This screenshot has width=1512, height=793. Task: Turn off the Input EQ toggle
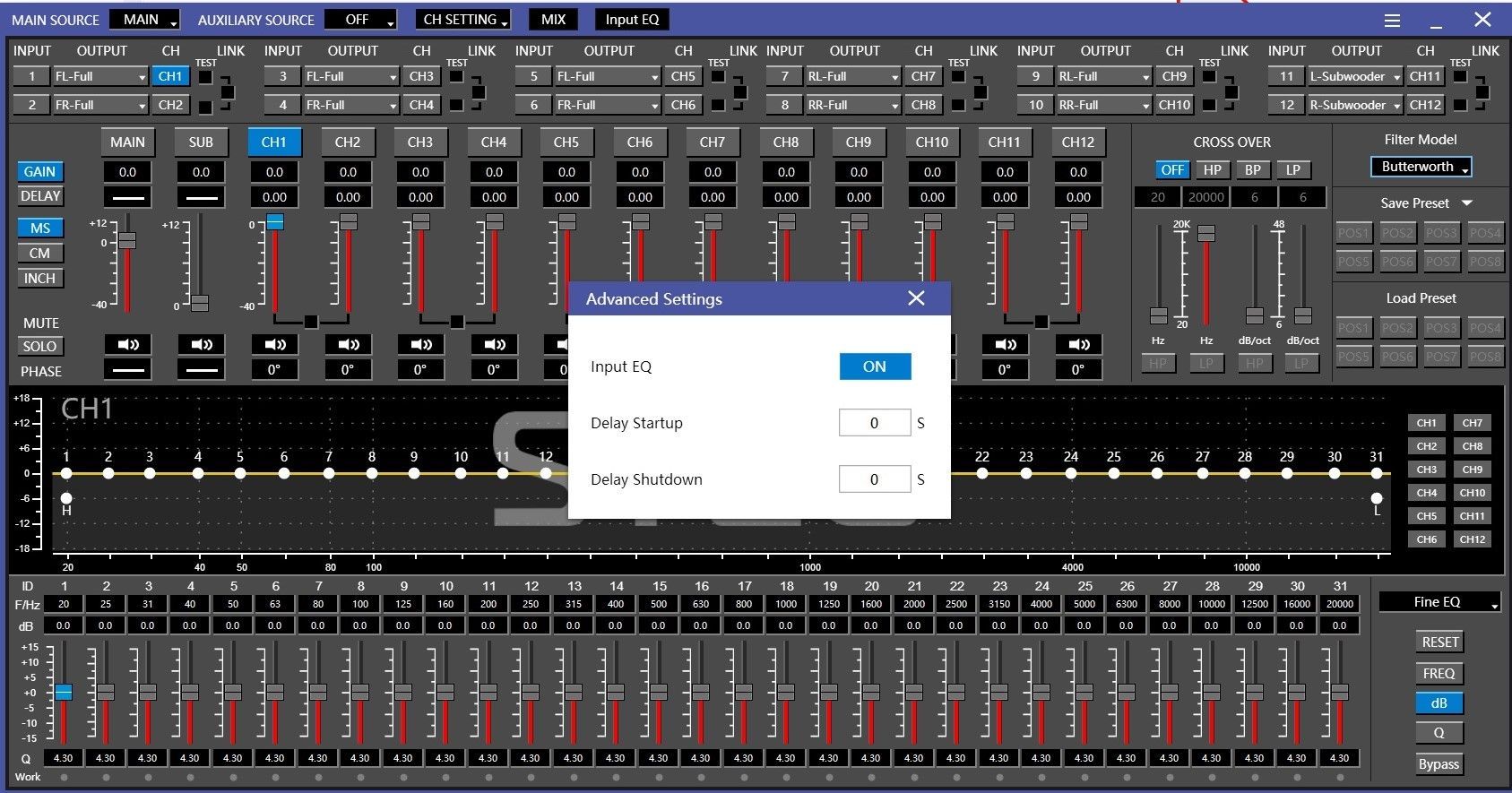874,366
